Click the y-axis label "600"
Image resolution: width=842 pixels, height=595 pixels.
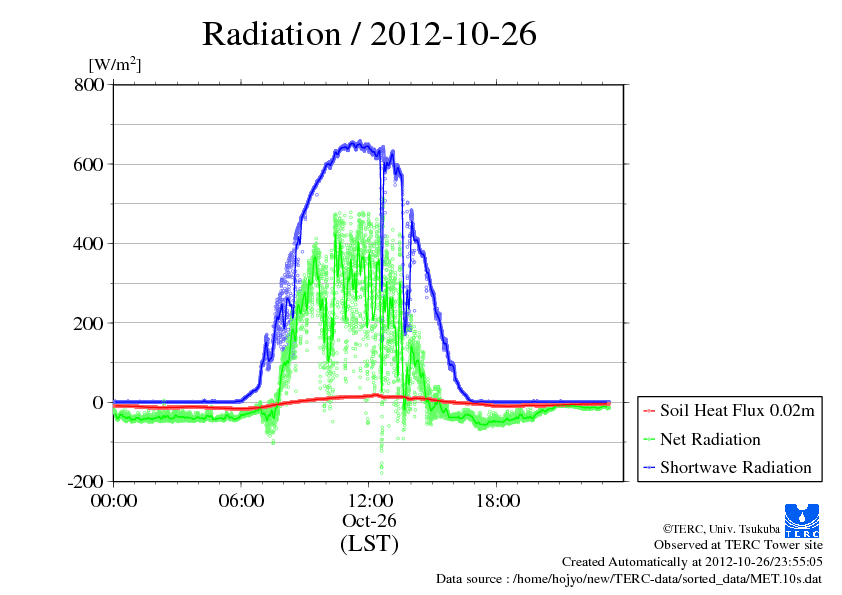tap(89, 164)
